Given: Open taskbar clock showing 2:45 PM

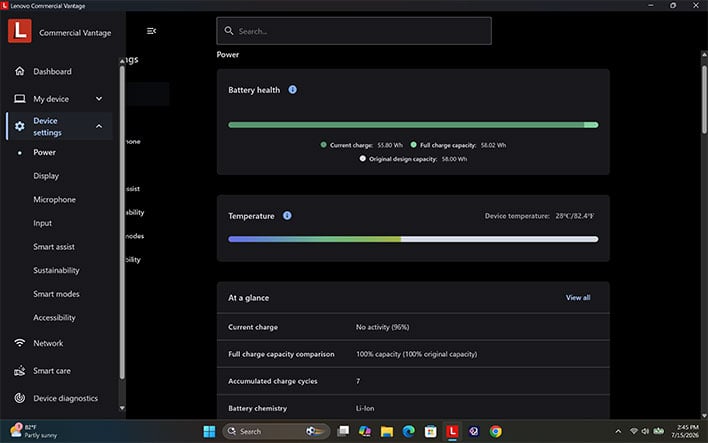Looking at the screenshot, I should tap(685, 431).
